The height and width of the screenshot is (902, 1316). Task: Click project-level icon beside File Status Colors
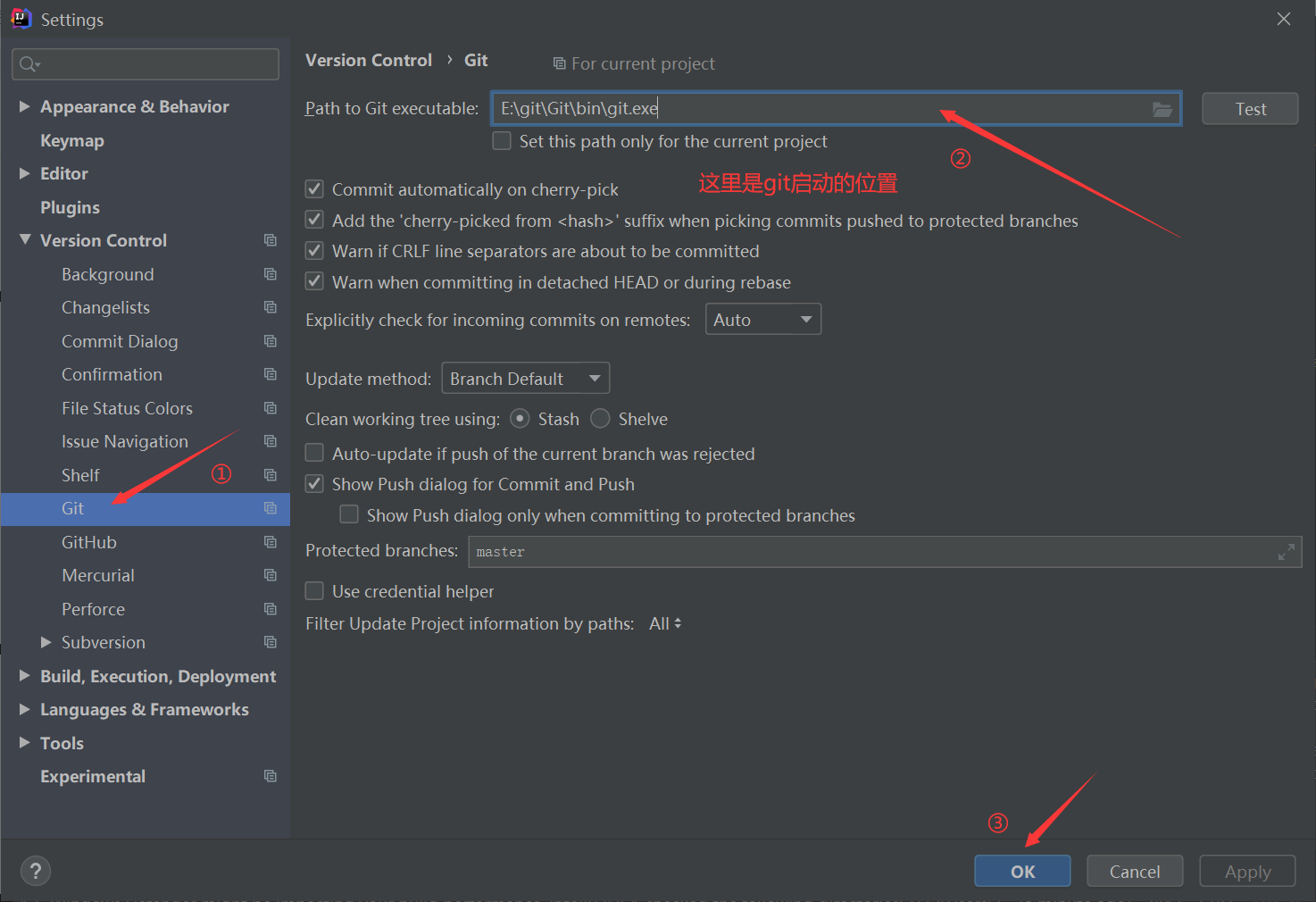click(x=271, y=408)
